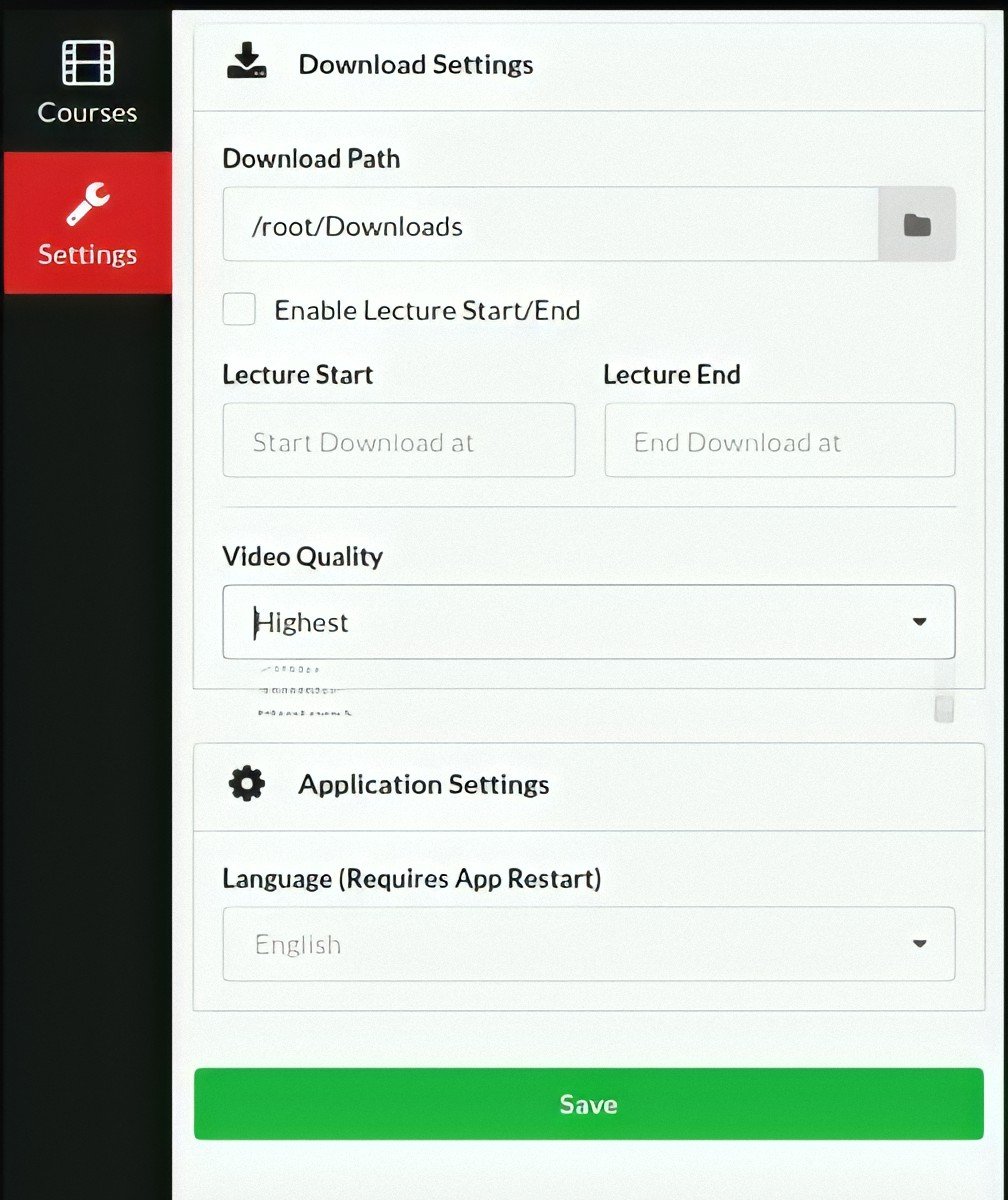Enable the Lecture Start/End checkbox
The width and height of the screenshot is (1008, 1200).
pyautogui.click(x=238, y=310)
